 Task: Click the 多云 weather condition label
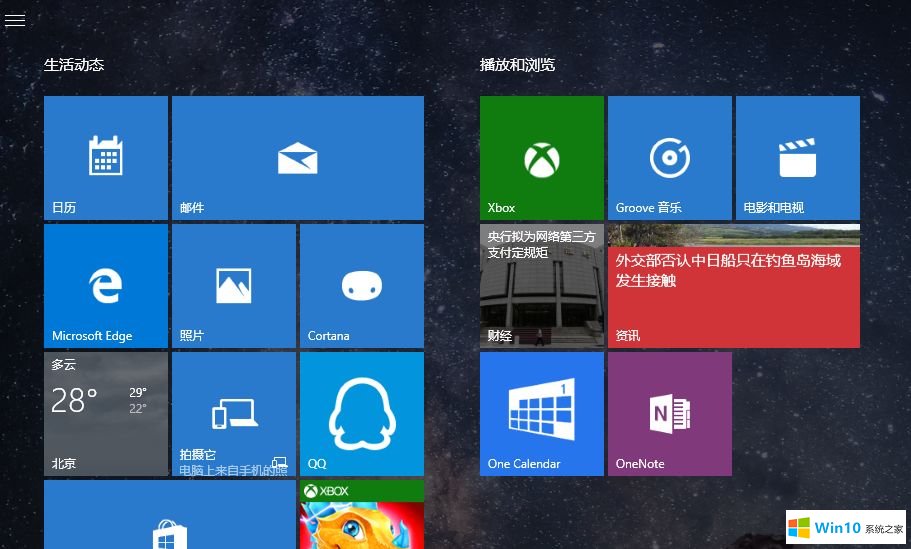(x=63, y=365)
